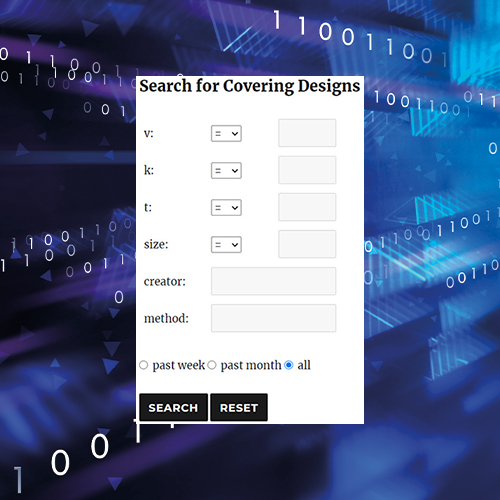The image size is (500, 500).
Task: Click the k: label
Action: 149,170
